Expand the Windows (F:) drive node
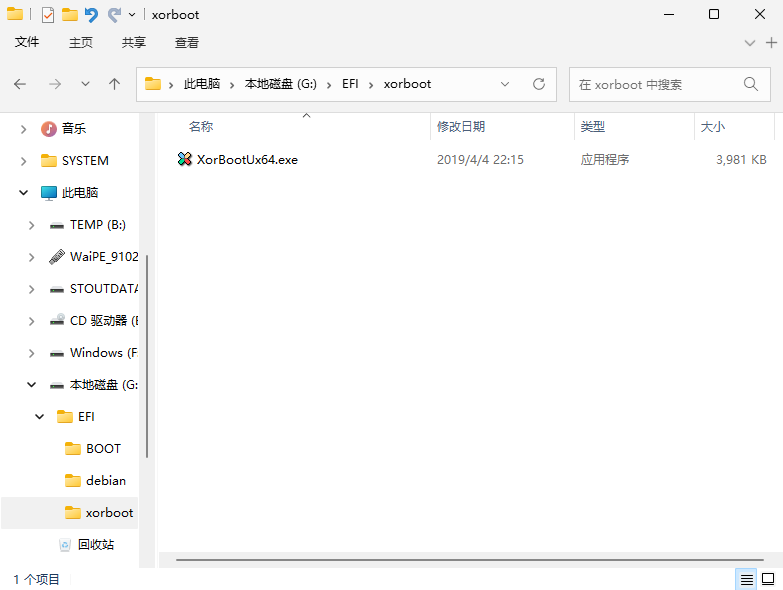This screenshot has height=590, width=783. 31,353
